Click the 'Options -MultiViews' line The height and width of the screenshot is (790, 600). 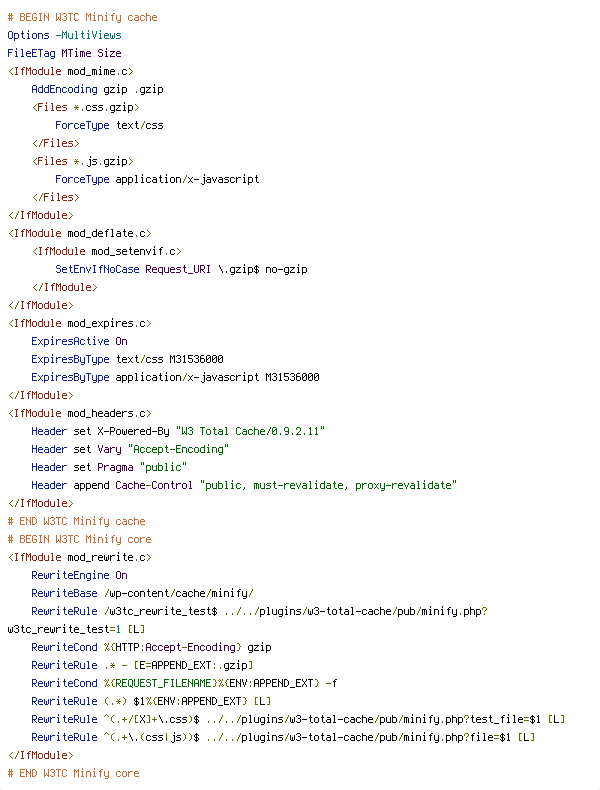(64, 35)
